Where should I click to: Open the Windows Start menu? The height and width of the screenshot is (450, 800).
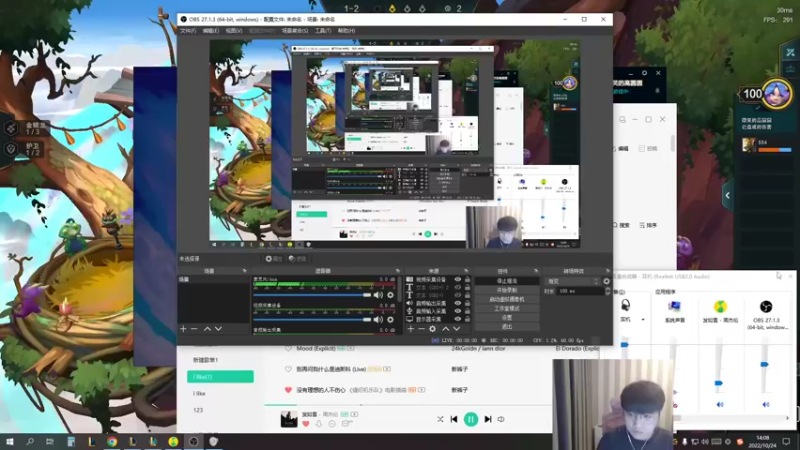pyautogui.click(x=9, y=442)
